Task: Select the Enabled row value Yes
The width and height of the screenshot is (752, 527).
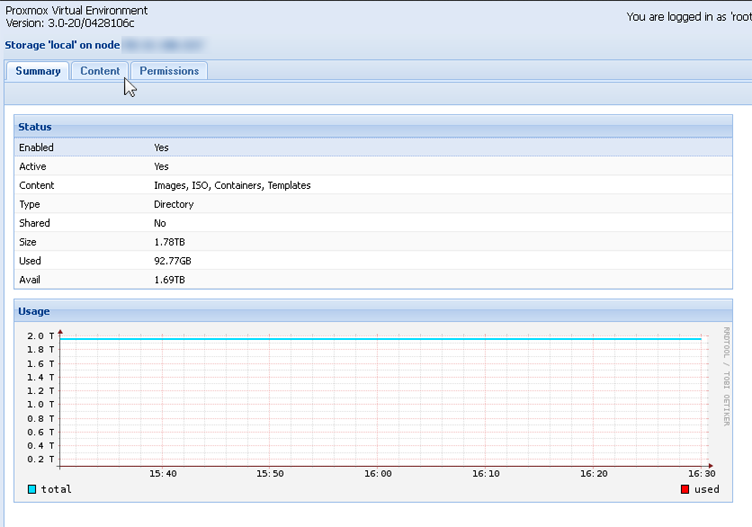Action: (161, 148)
